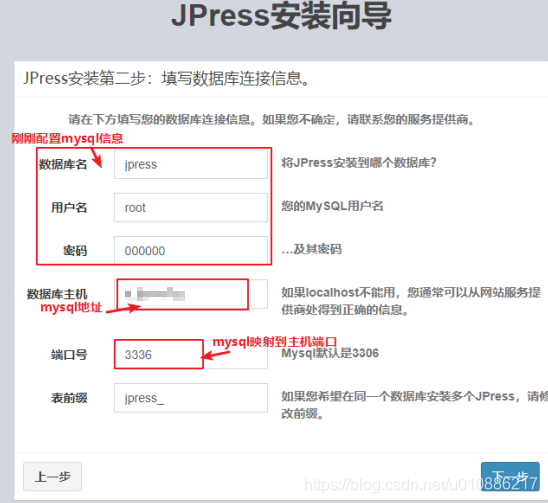Click hint text 将JPress安装到哪个数据库?
The image size is (548, 503).
[x=359, y=163]
